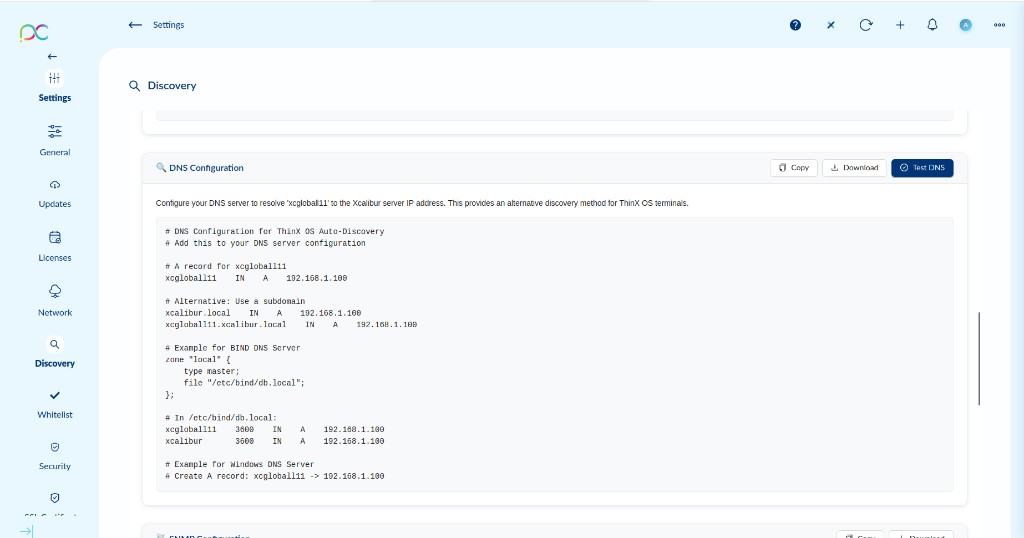Open notifications bell
The image size is (1024, 538).
coord(932,25)
